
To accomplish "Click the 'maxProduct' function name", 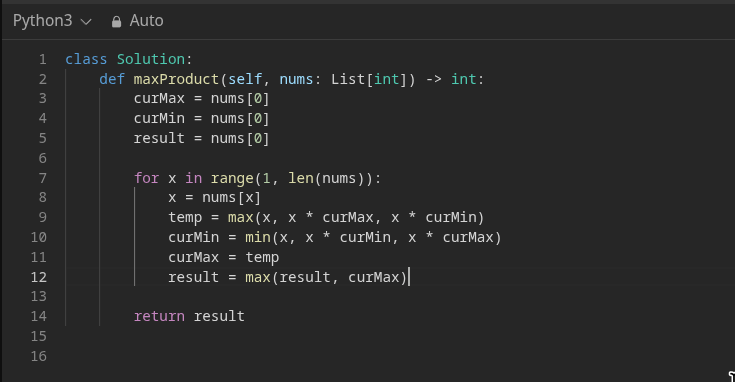I will point(176,79).
